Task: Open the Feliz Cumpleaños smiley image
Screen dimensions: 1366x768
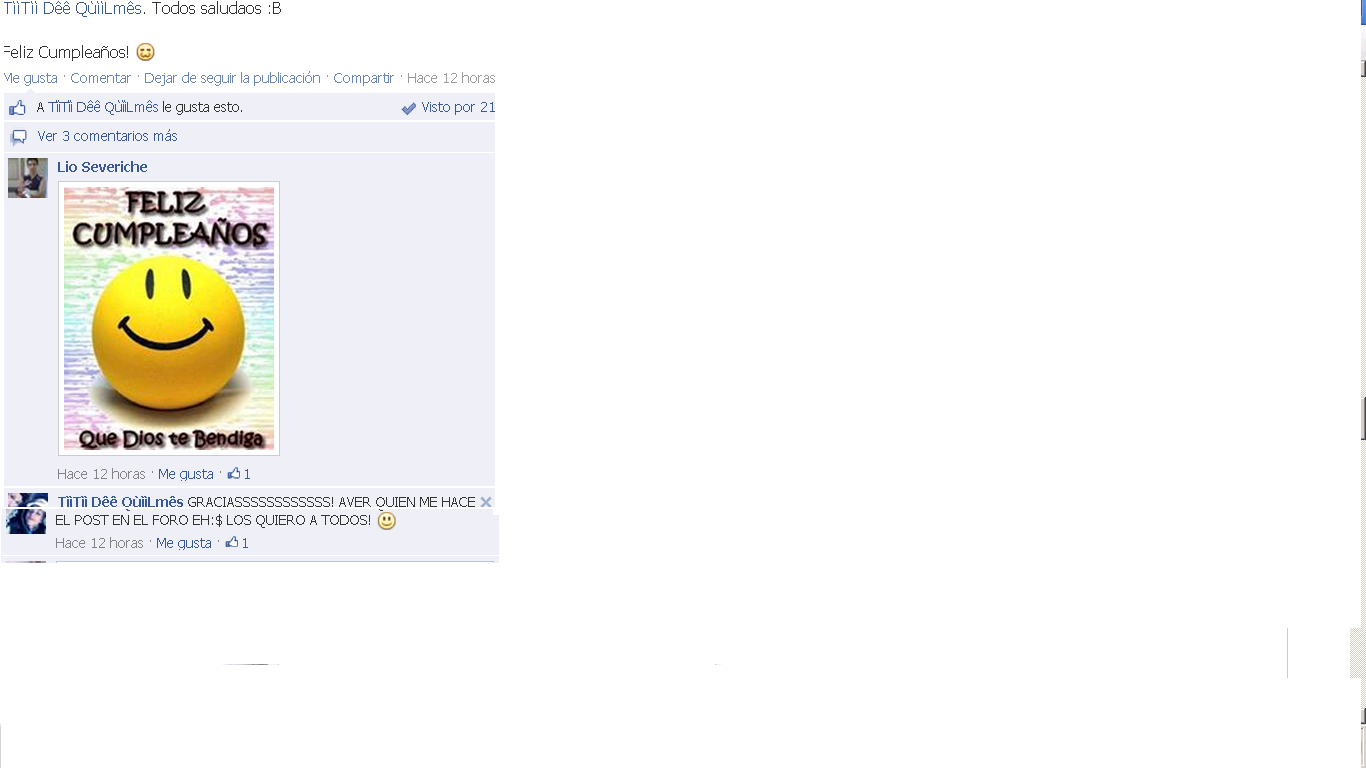Action: (169, 318)
